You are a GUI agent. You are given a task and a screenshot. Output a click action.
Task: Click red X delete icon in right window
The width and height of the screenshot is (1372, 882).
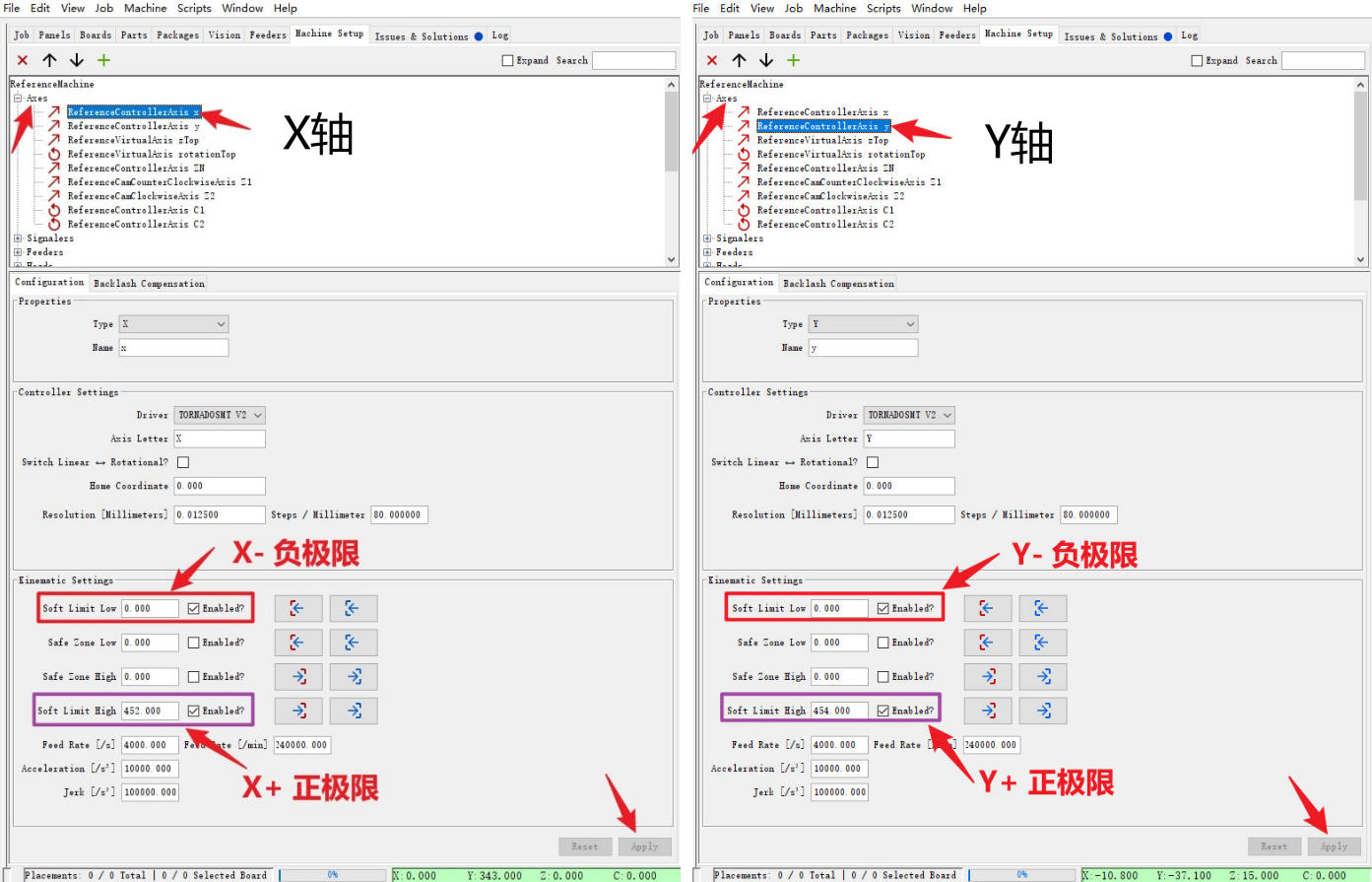point(712,60)
